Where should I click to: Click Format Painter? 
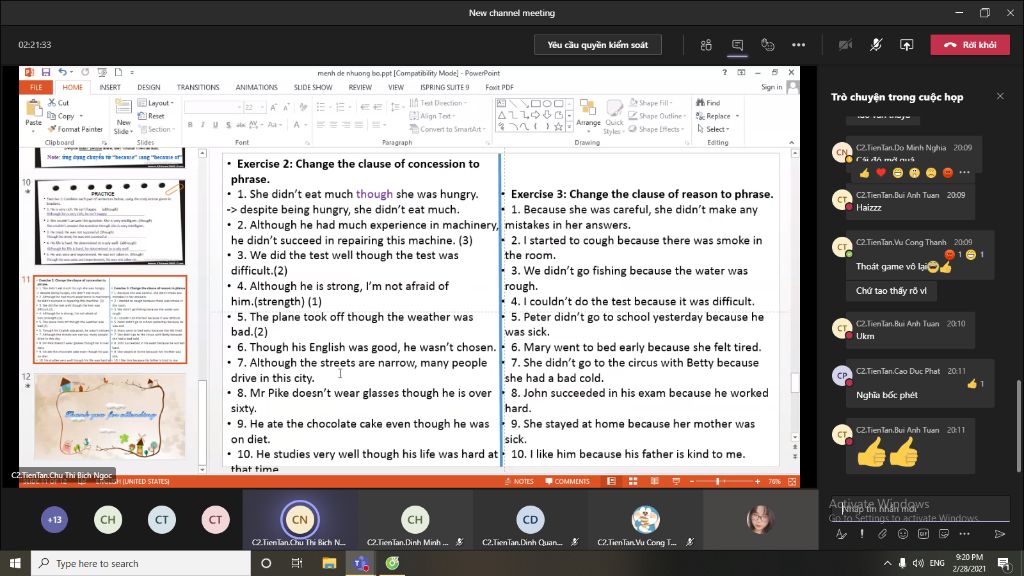75,129
